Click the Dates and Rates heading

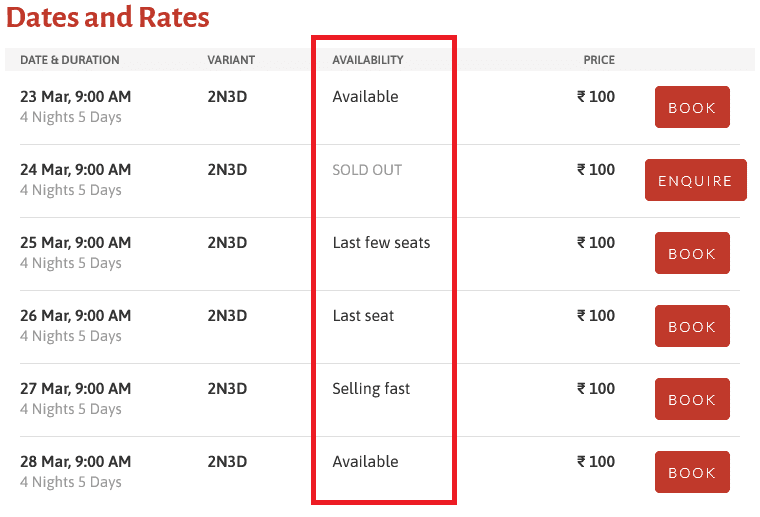click(108, 18)
